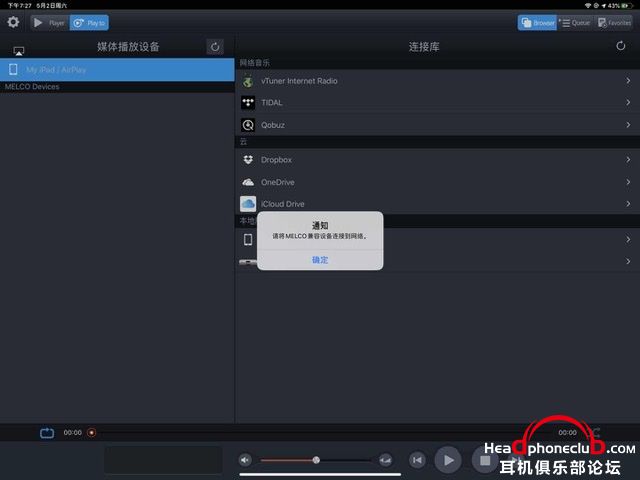Expand the local iPad device row chevron
This screenshot has width=640, height=480.
click(x=628, y=239)
